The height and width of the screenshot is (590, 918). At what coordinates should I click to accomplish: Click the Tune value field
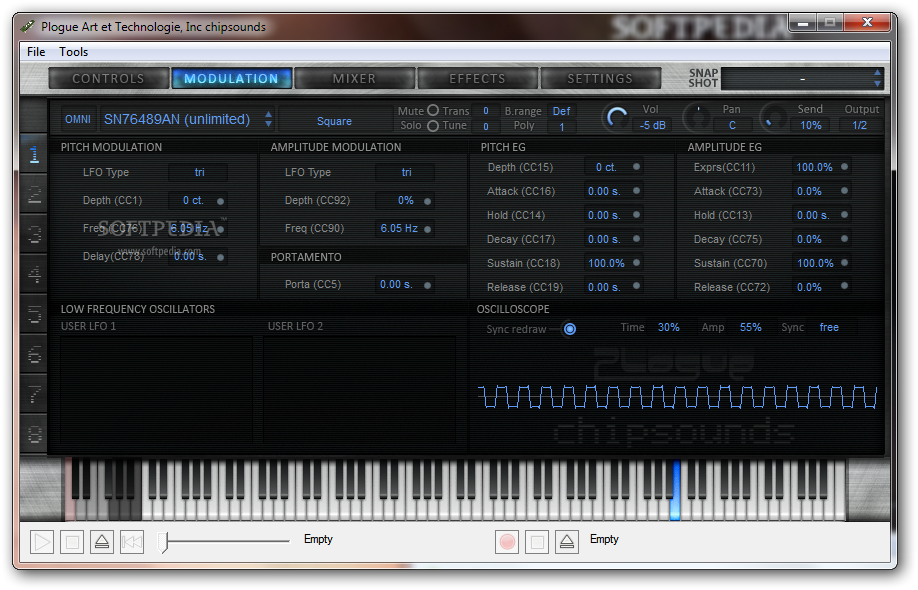coord(485,126)
